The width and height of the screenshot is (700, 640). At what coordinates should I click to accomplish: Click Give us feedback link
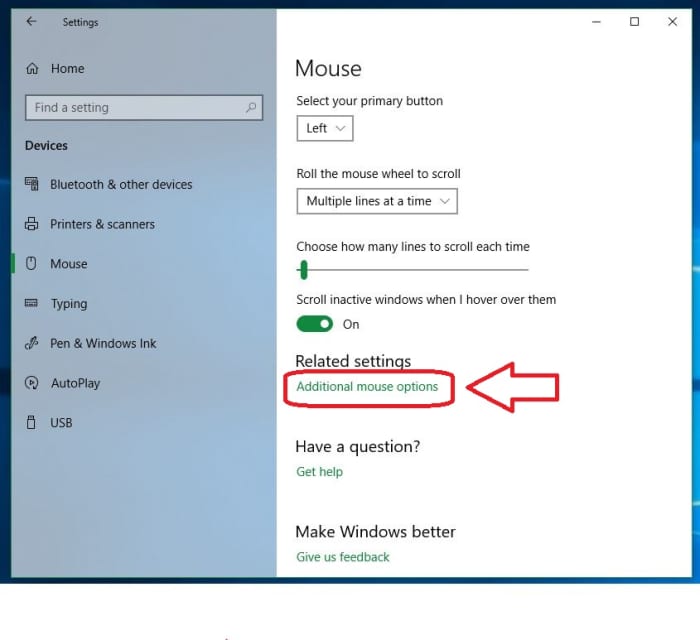[x=343, y=557]
